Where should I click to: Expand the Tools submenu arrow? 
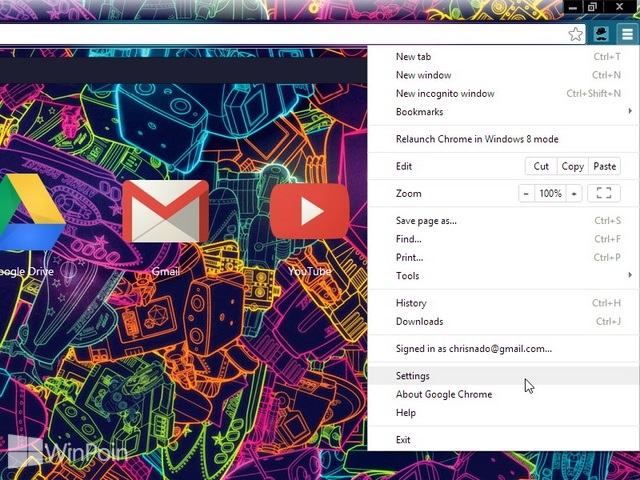630,275
